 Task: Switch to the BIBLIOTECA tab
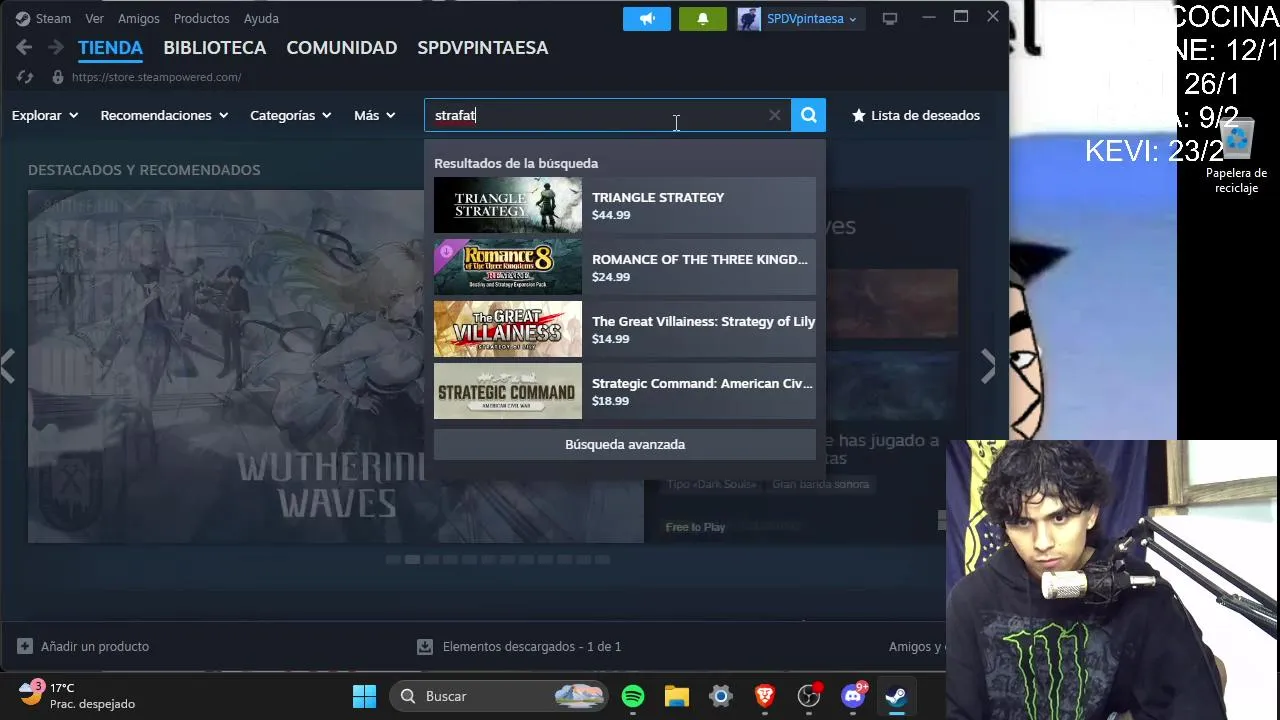click(214, 48)
